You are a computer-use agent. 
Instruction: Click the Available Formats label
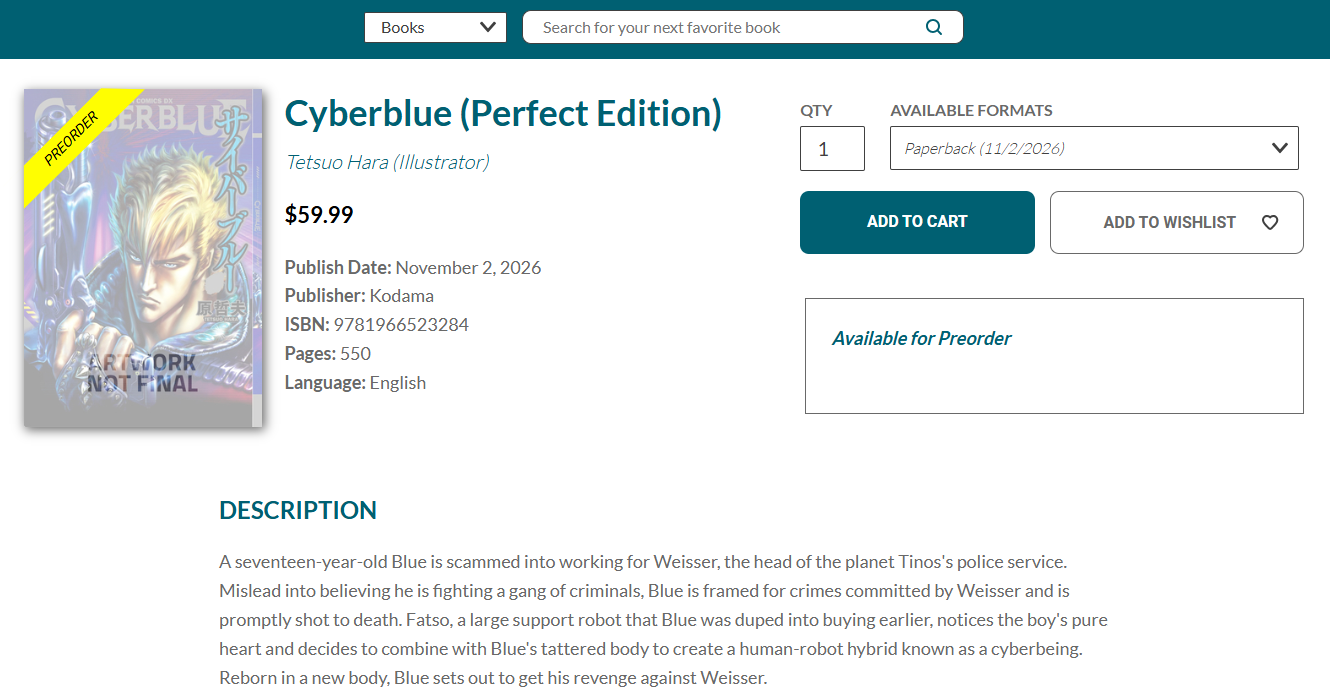[x=971, y=110]
